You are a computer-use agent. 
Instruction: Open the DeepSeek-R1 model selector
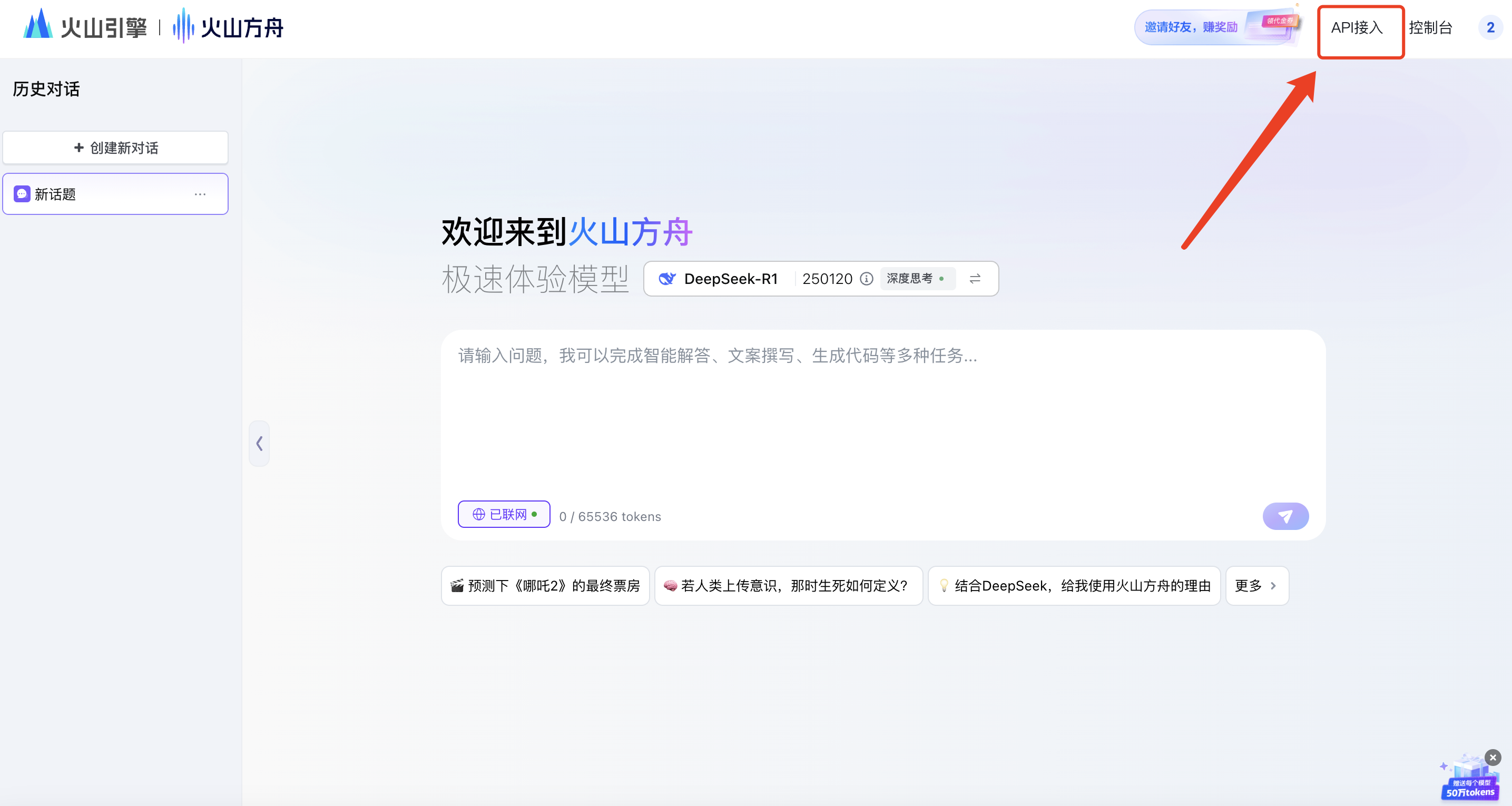[x=730, y=279]
